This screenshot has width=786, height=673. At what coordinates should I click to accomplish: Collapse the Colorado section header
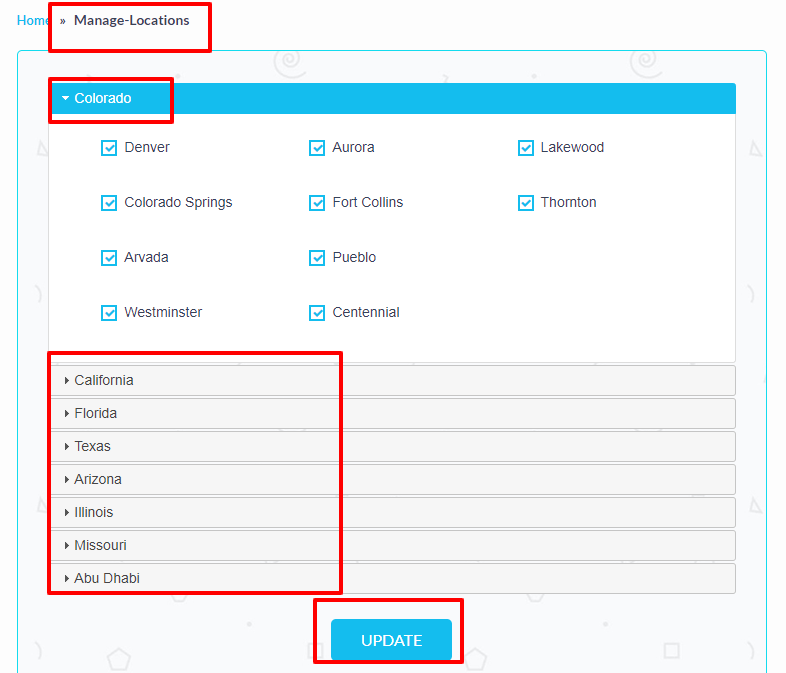click(103, 99)
